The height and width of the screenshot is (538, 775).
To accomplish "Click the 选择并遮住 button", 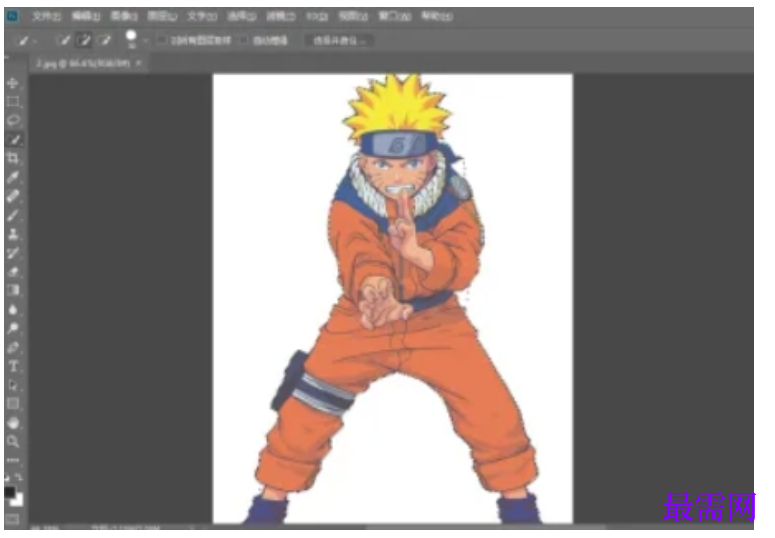I will [x=340, y=41].
